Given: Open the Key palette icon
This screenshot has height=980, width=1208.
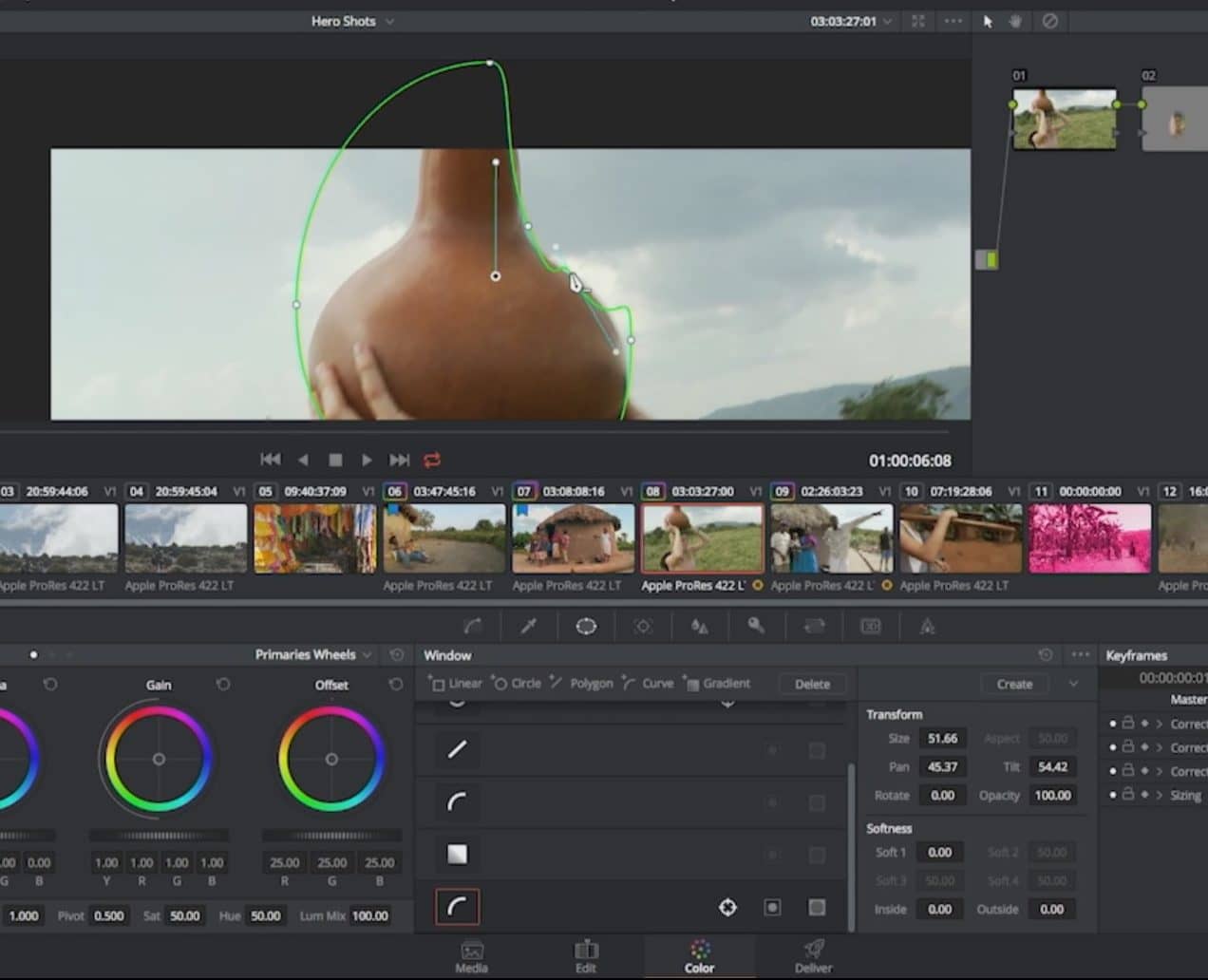Looking at the screenshot, I should (756, 626).
